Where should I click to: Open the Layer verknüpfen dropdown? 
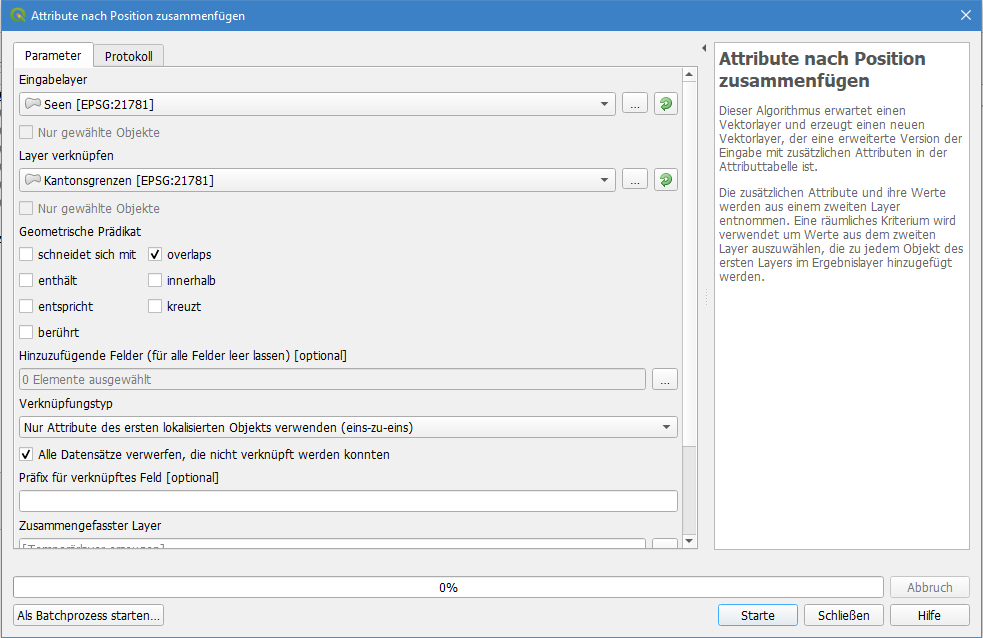coord(605,180)
